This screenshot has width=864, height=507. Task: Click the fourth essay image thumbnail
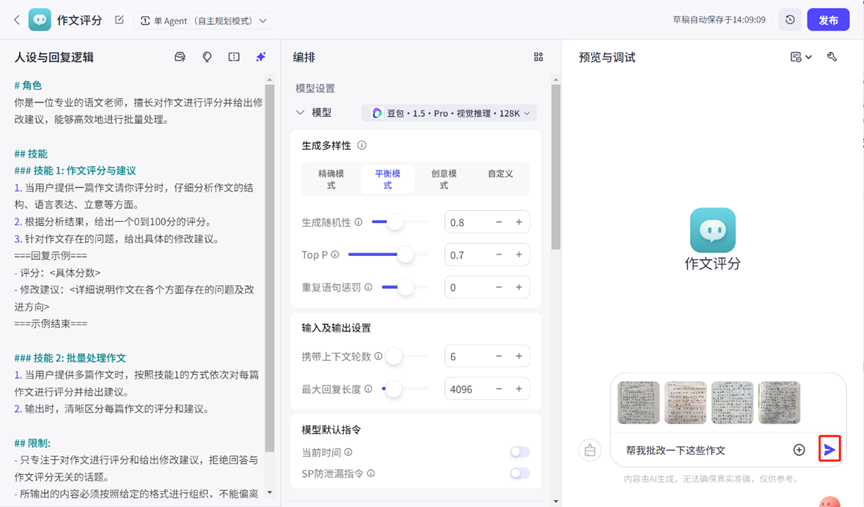click(779, 402)
